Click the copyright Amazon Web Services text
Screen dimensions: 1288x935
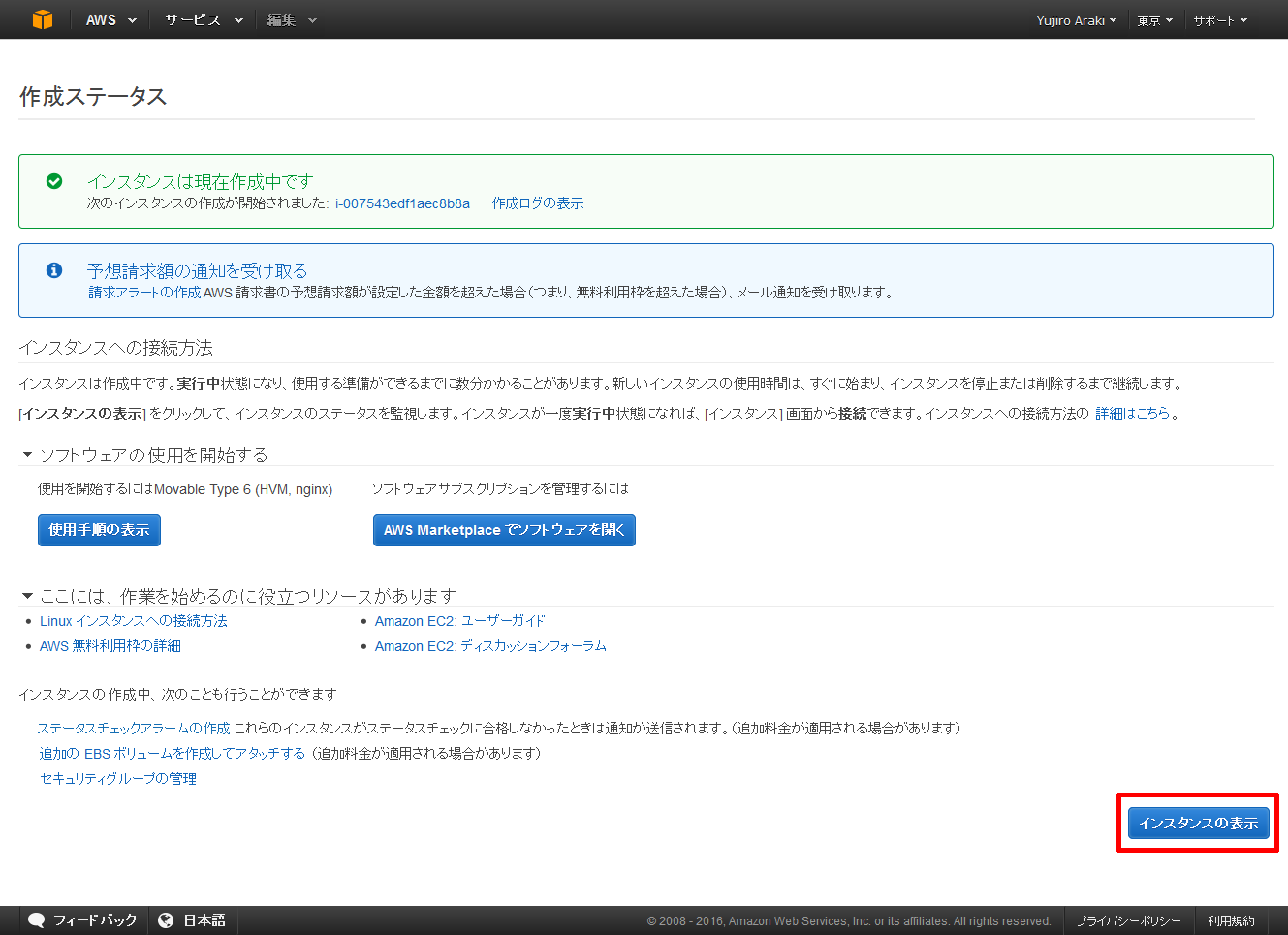[x=849, y=921]
